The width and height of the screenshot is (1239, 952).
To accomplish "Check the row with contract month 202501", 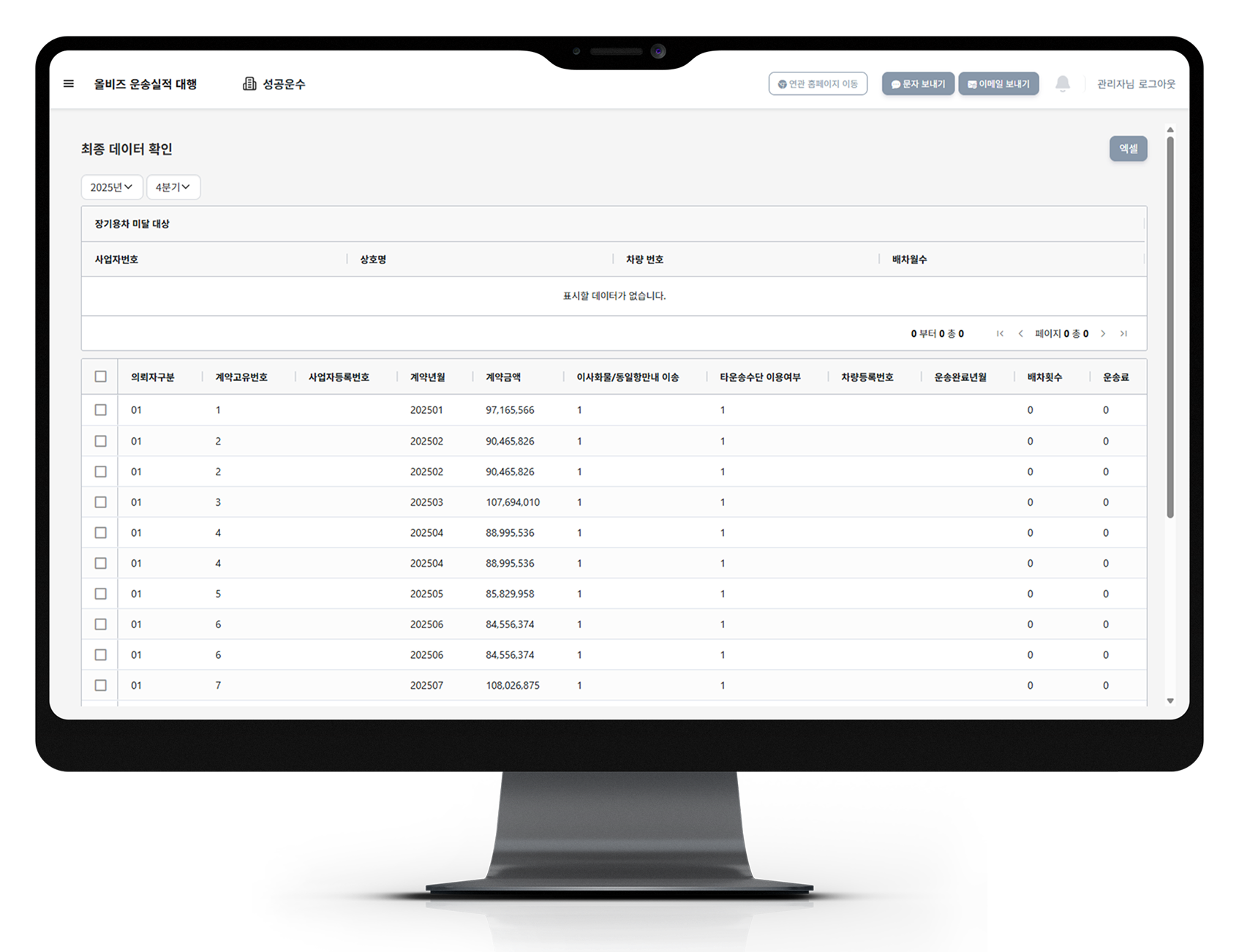I will point(101,410).
